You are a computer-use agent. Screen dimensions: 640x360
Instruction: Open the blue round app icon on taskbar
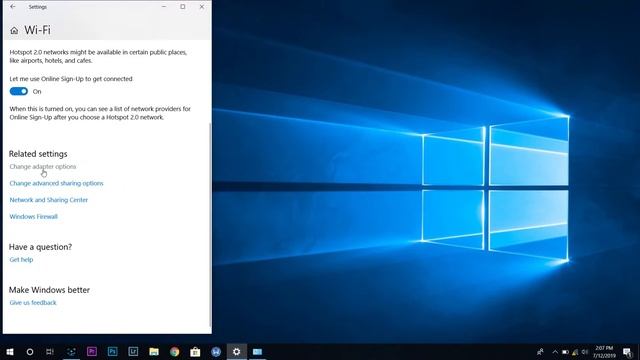[x=216, y=351]
